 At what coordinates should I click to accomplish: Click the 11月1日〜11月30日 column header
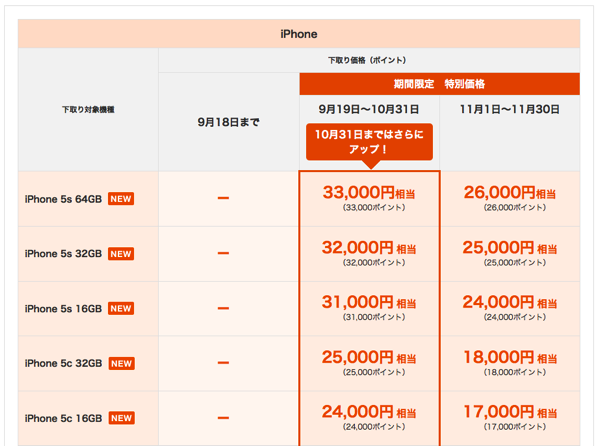[x=510, y=109]
